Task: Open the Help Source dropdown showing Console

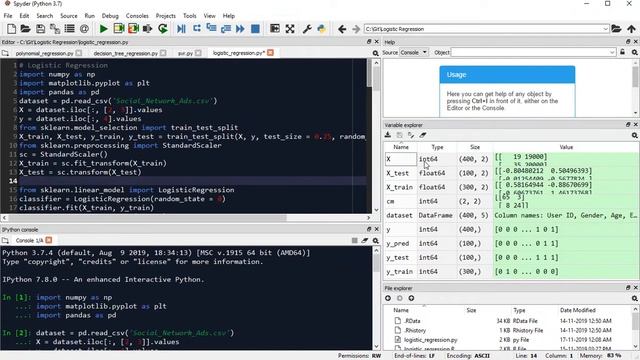Action: pyautogui.click(x=413, y=52)
